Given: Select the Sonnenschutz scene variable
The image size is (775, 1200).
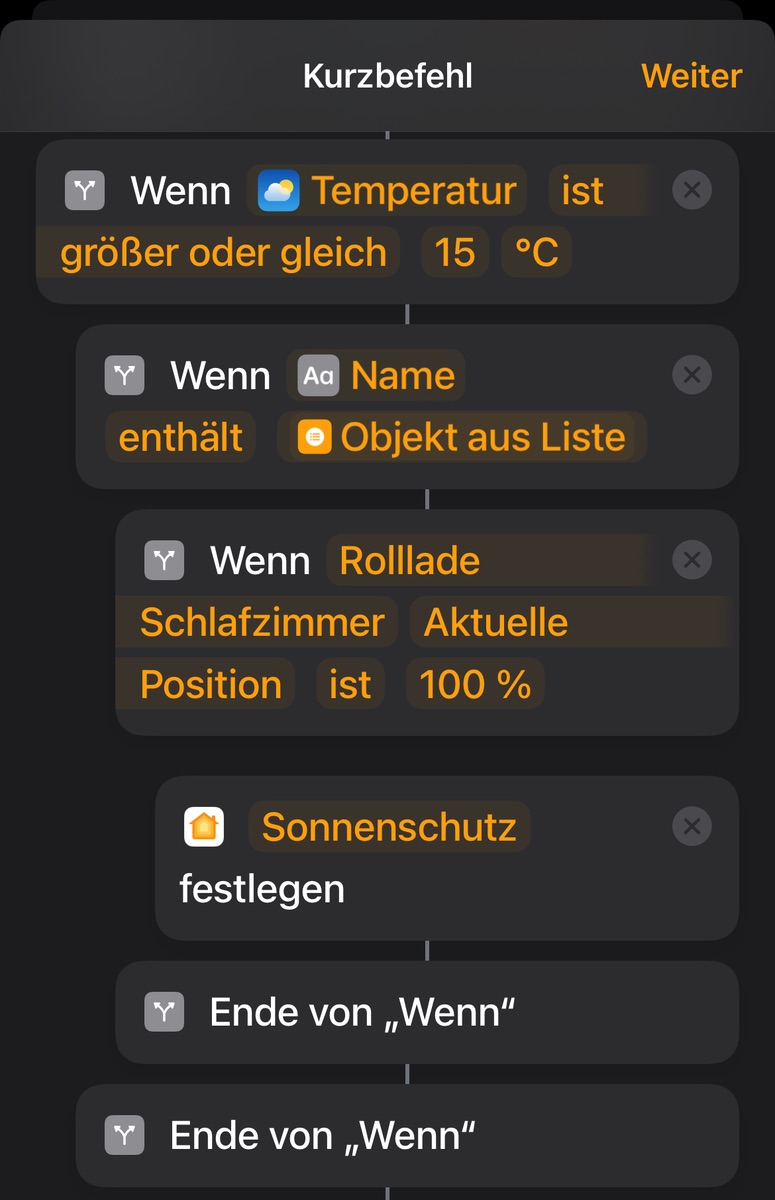Looking at the screenshot, I should (x=389, y=827).
